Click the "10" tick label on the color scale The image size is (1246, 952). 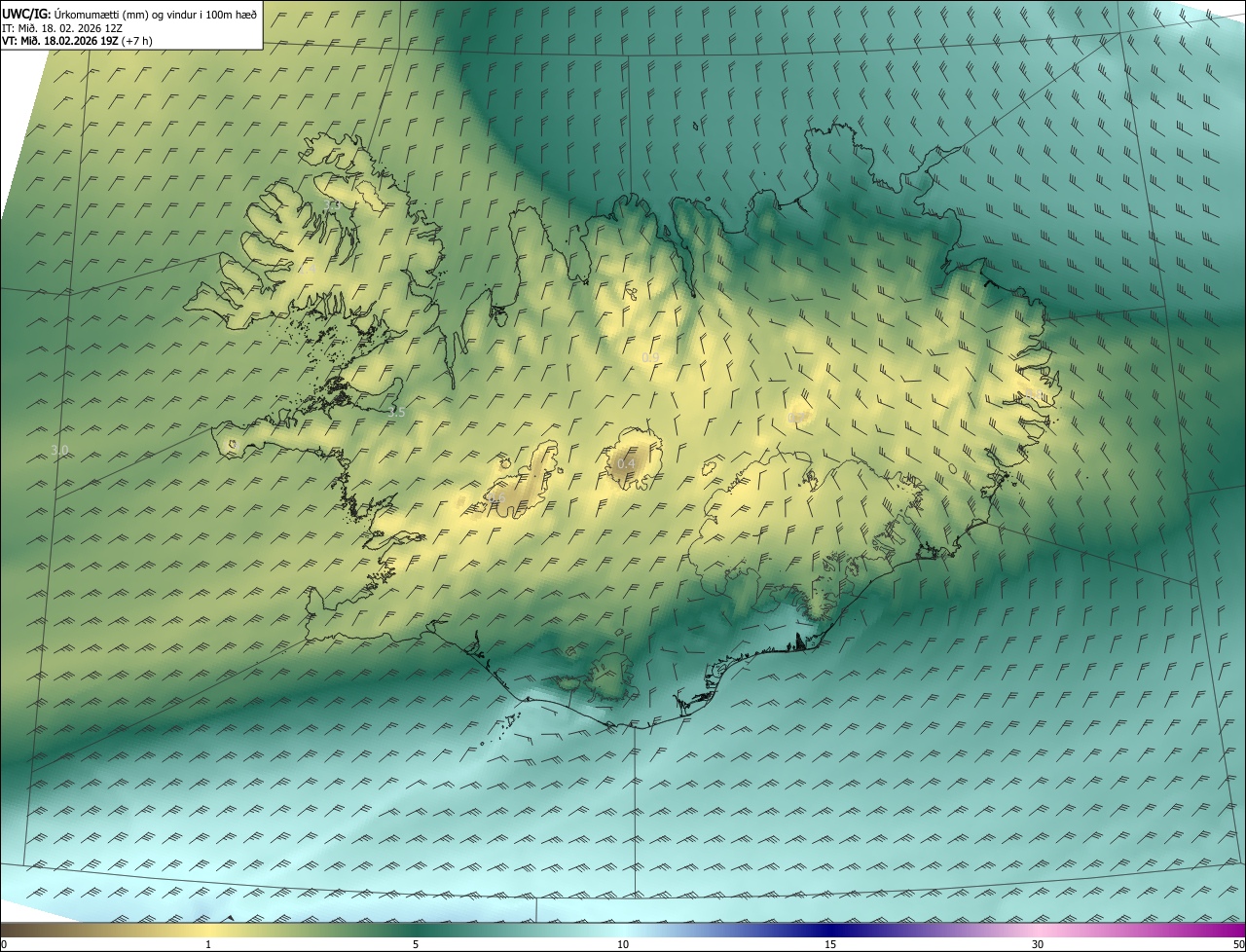pos(623,944)
